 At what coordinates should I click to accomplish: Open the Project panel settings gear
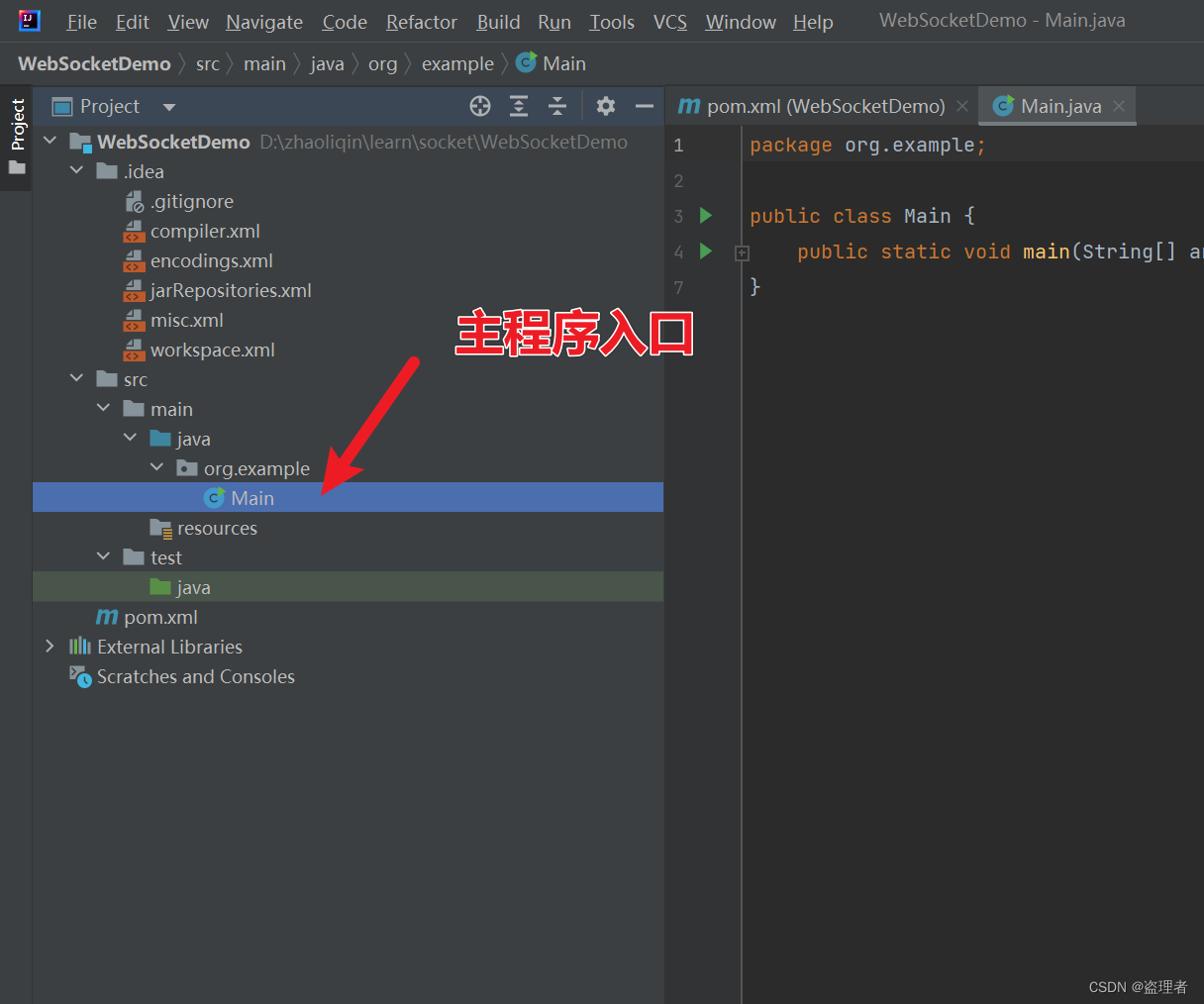[x=606, y=106]
